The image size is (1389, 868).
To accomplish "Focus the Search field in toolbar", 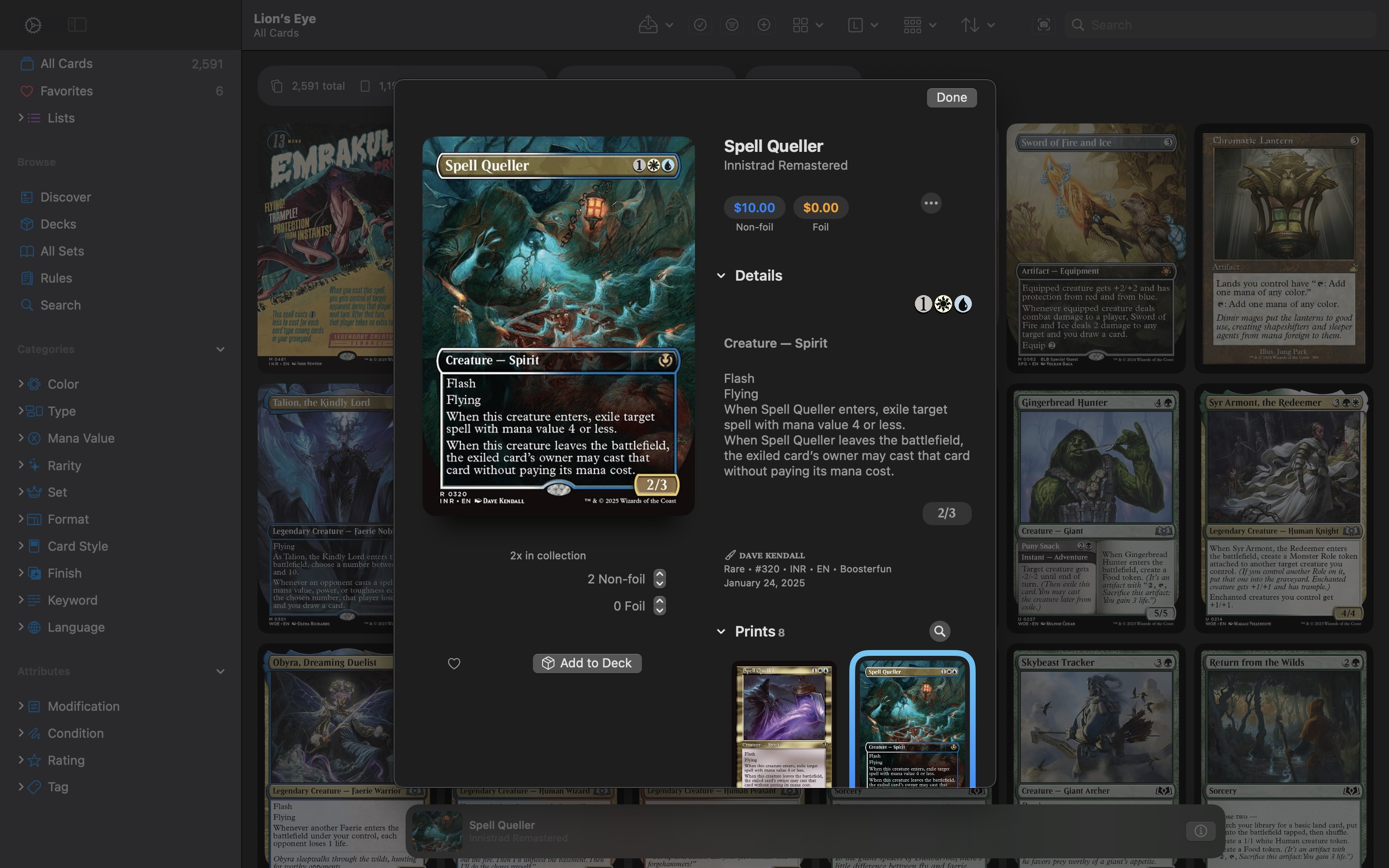I will tap(1220, 25).
